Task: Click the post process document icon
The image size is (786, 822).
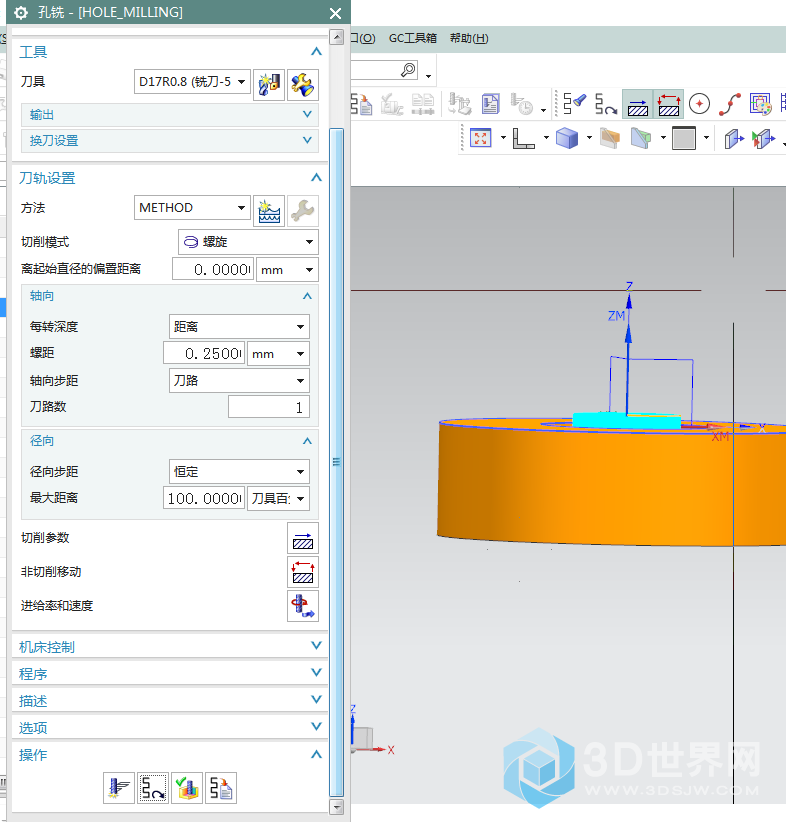Action: [491, 103]
